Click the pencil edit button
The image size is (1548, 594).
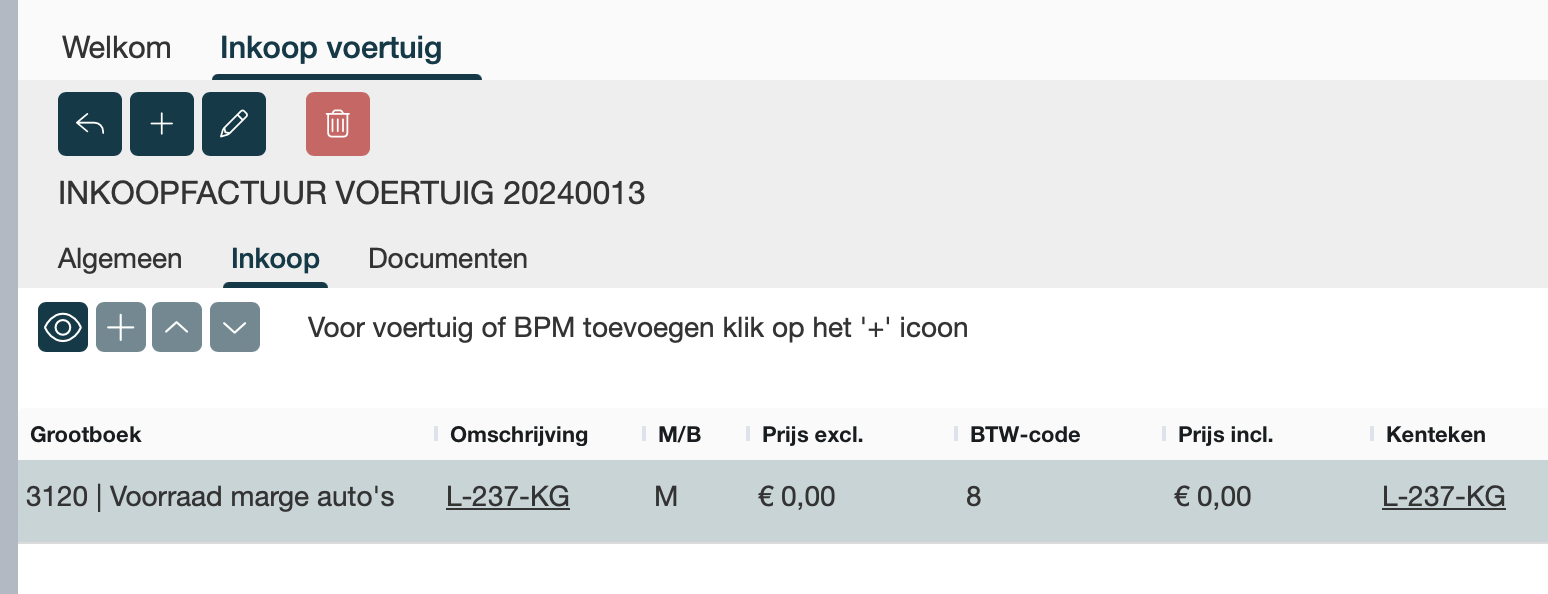pyautogui.click(x=234, y=124)
